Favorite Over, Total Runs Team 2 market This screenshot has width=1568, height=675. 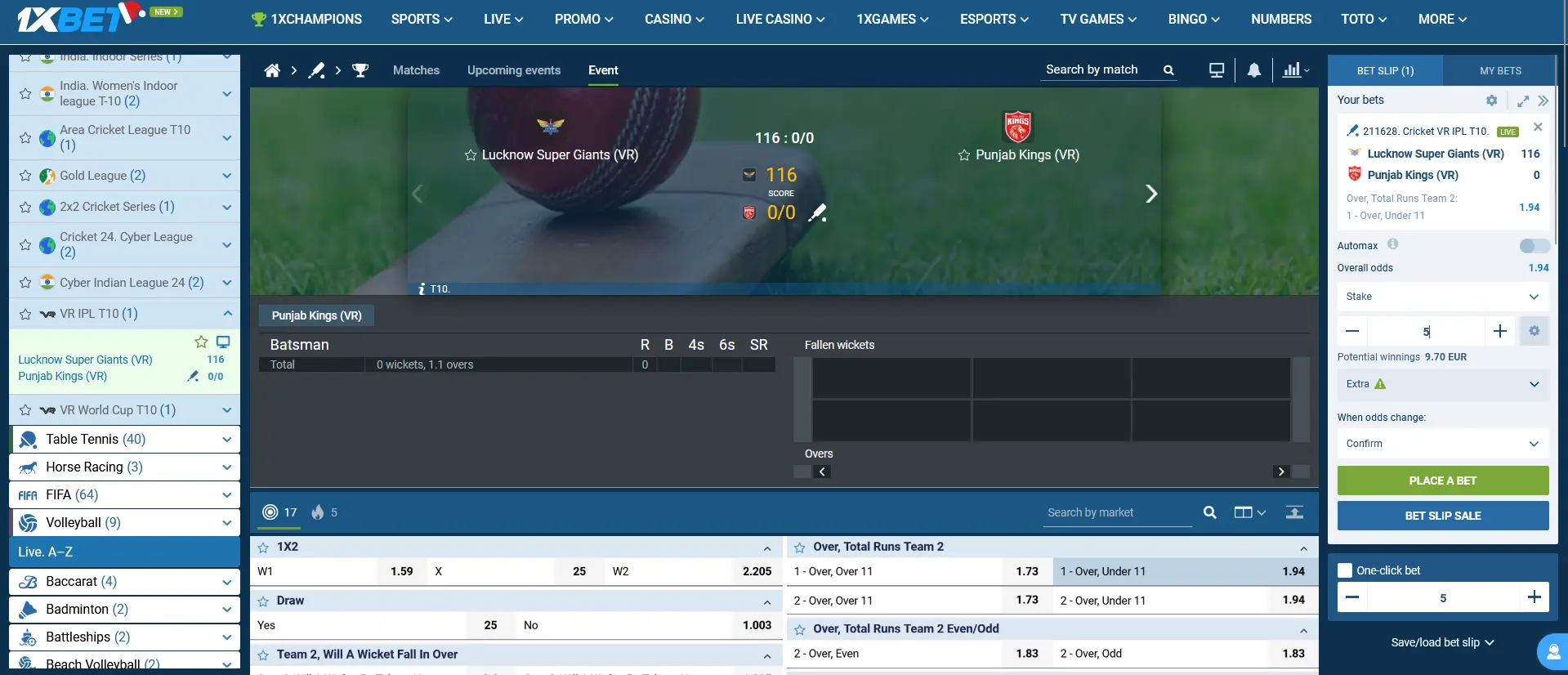[x=800, y=548]
